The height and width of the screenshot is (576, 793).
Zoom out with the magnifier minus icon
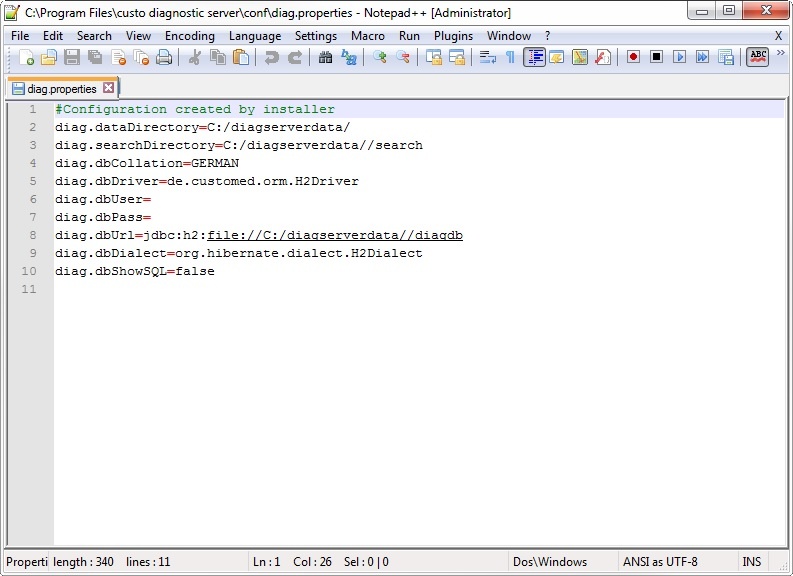coord(403,57)
